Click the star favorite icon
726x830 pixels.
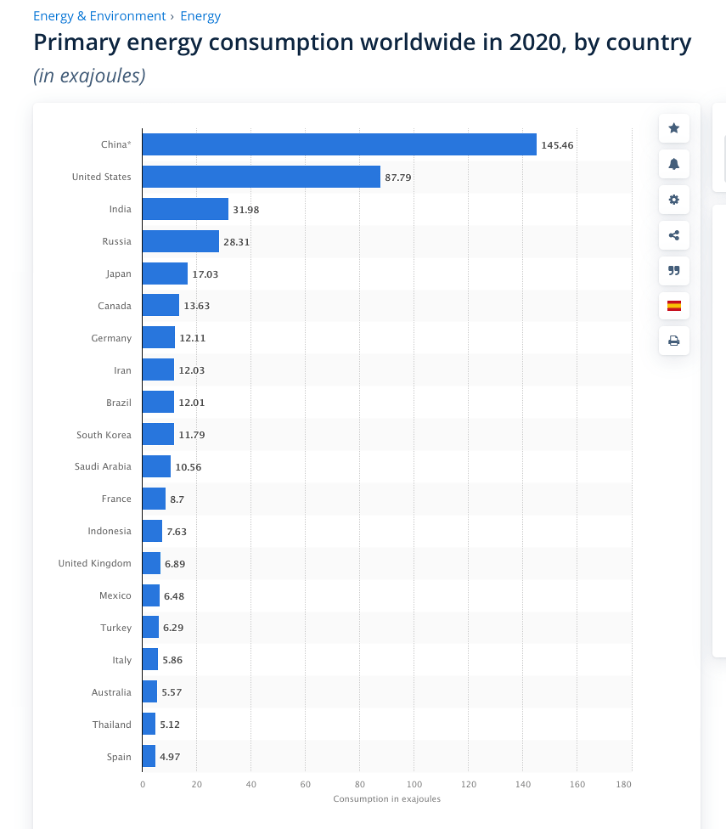673,128
